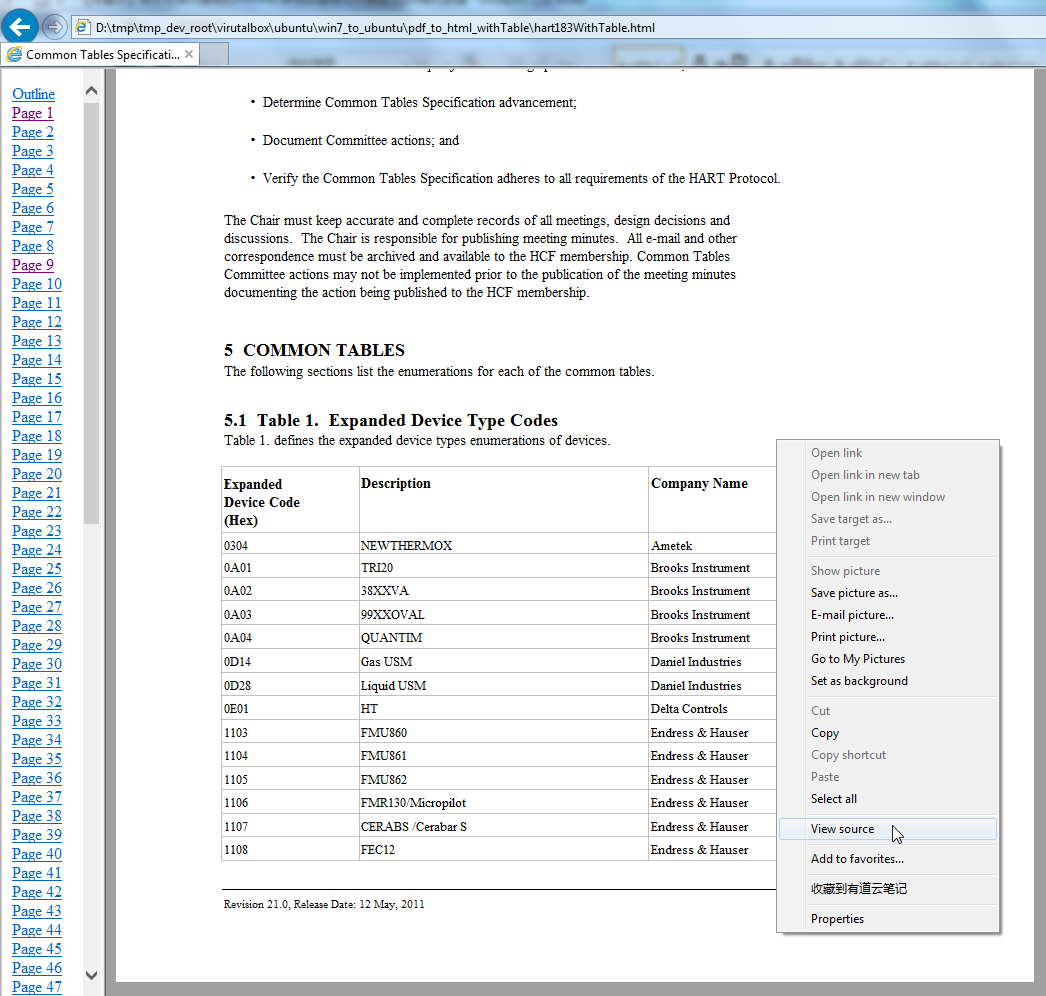Close the Common Tables Specification tab
Viewport: 1046px width, 996px height.
(x=189, y=54)
